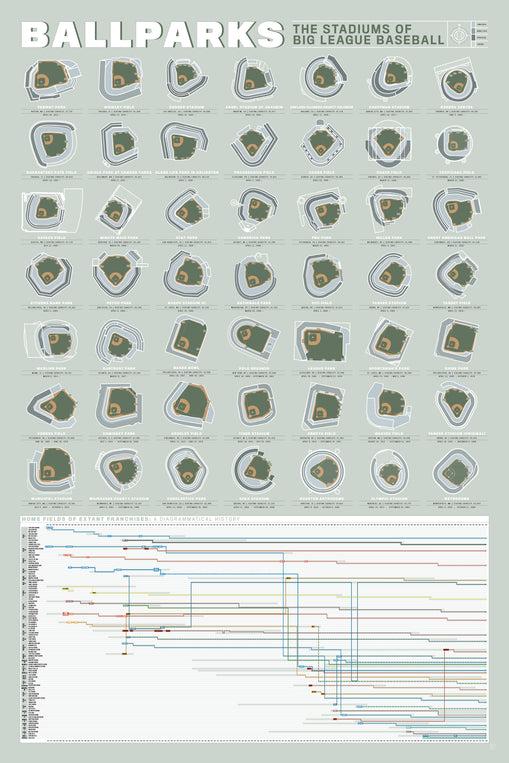Select the Comerica Park diagram

click(x=255, y=210)
